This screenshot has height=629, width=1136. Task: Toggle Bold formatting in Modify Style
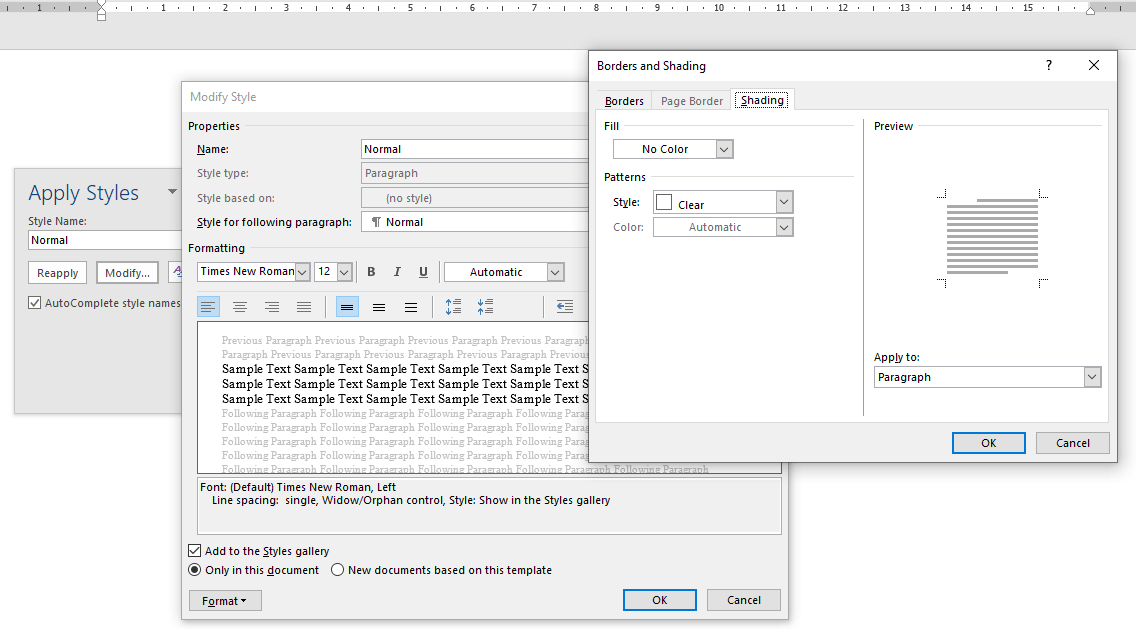pyautogui.click(x=371, y=272)
